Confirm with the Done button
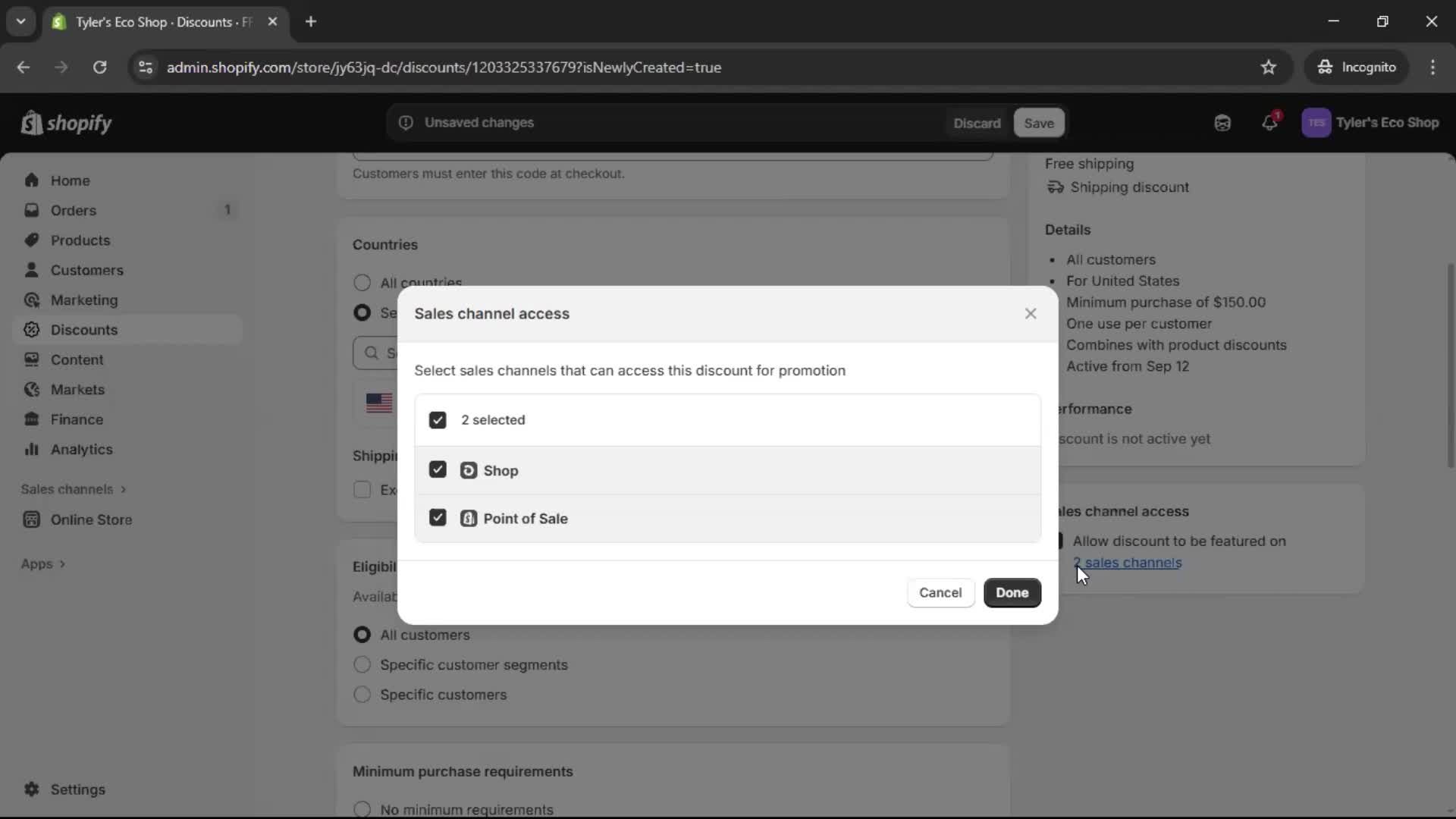The width and height of the screenshot is (1456, 819). click(1012, 592)
